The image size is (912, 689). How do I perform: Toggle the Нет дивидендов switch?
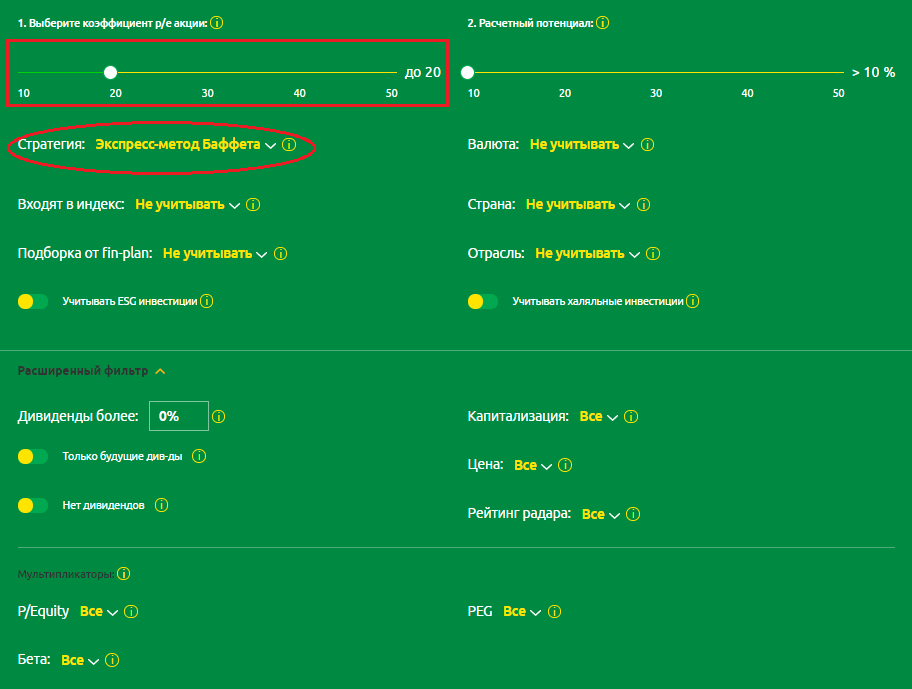[x=33, y=506]
